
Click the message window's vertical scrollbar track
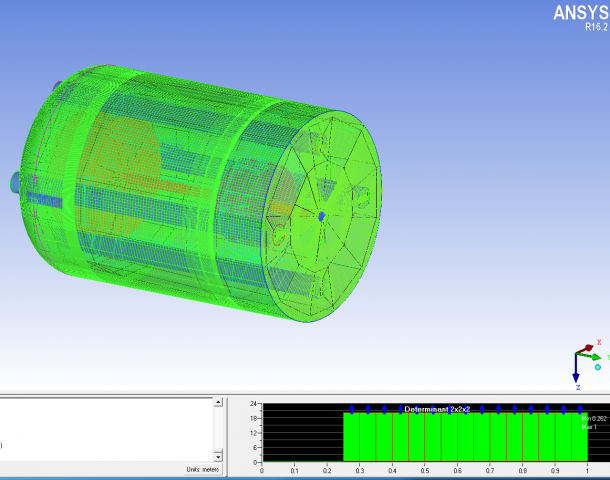pos(217,430)
